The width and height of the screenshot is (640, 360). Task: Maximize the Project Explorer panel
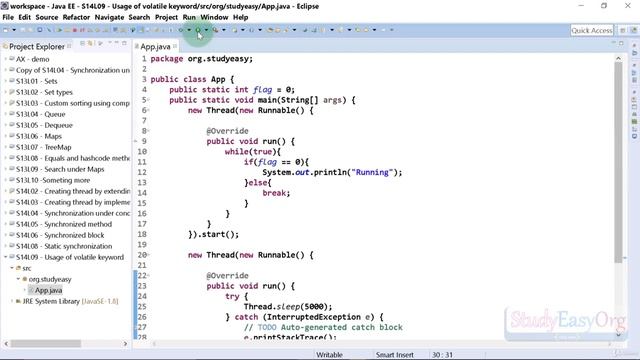point(124,43)
